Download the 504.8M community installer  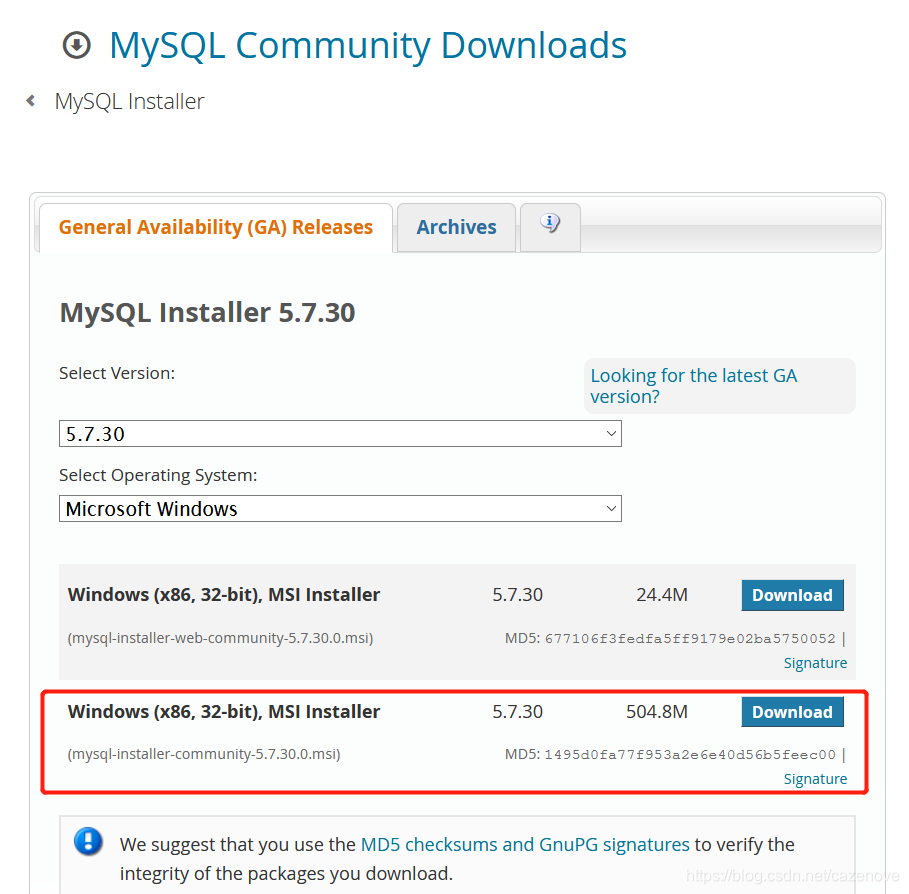tap(792, 712)
